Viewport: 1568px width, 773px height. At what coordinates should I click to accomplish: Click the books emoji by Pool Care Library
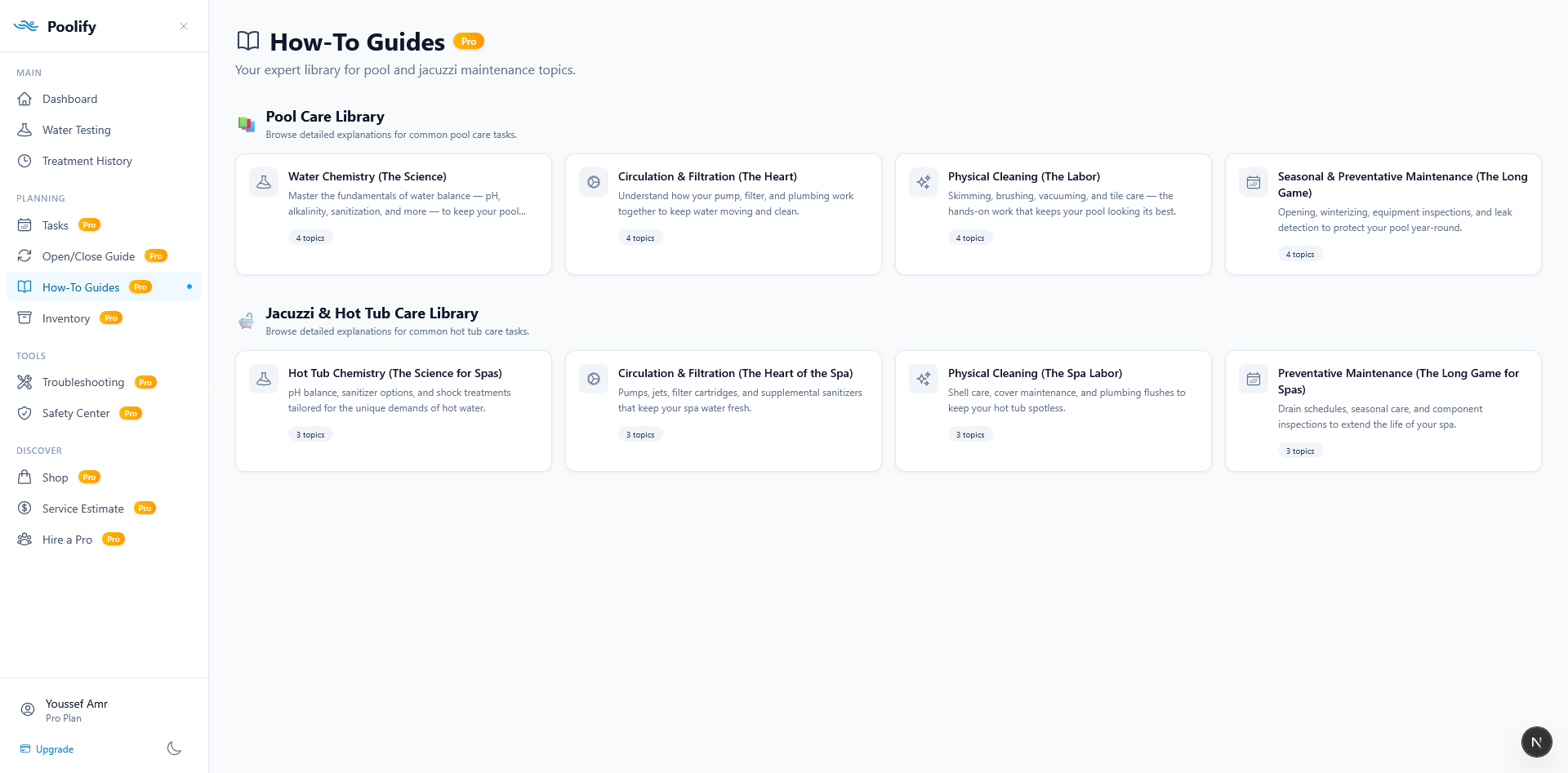pos(247,124)
